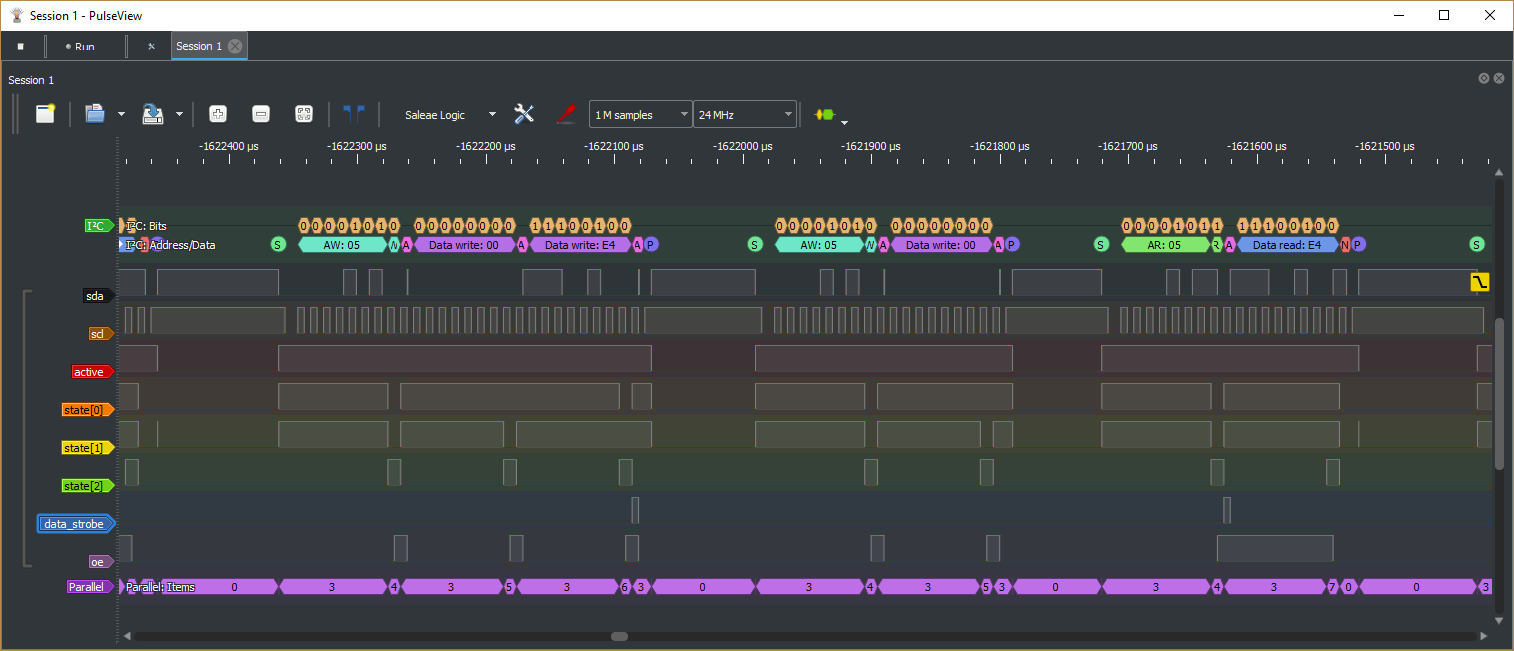Click the vertical scrollbar up arrow
Screen dimensions: 1514x651
[x=1499, y=173]
